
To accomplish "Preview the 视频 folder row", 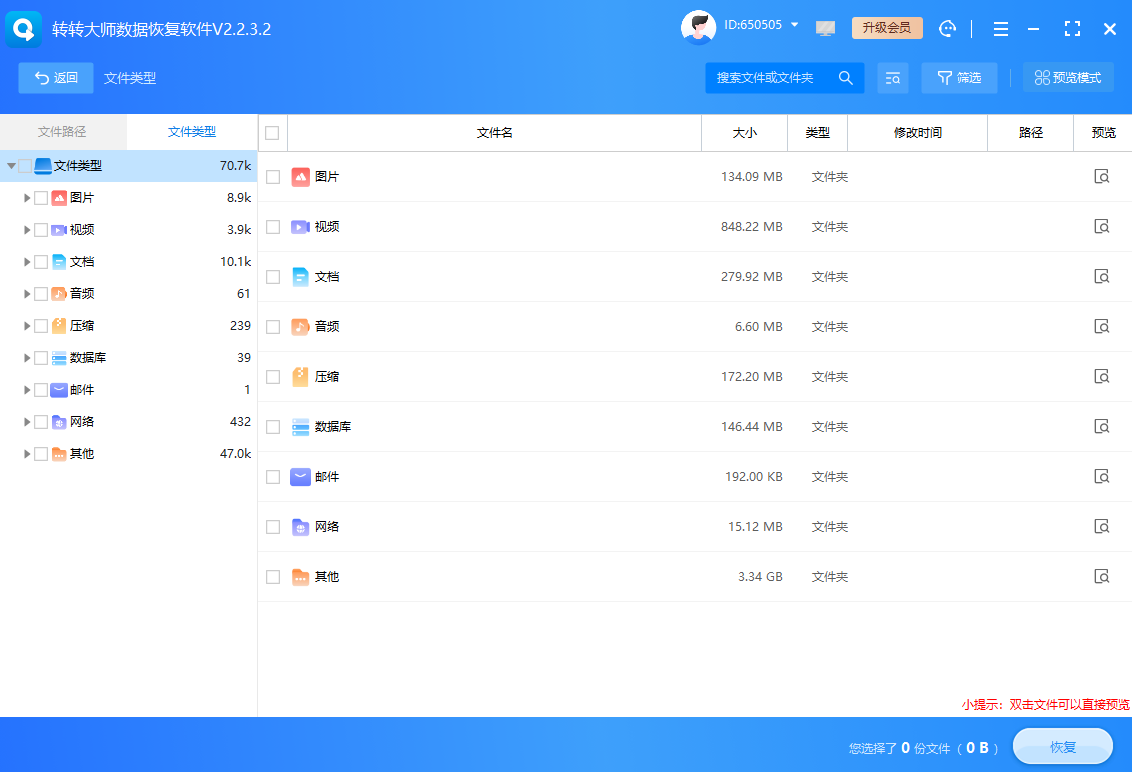I will (1102, 227).
